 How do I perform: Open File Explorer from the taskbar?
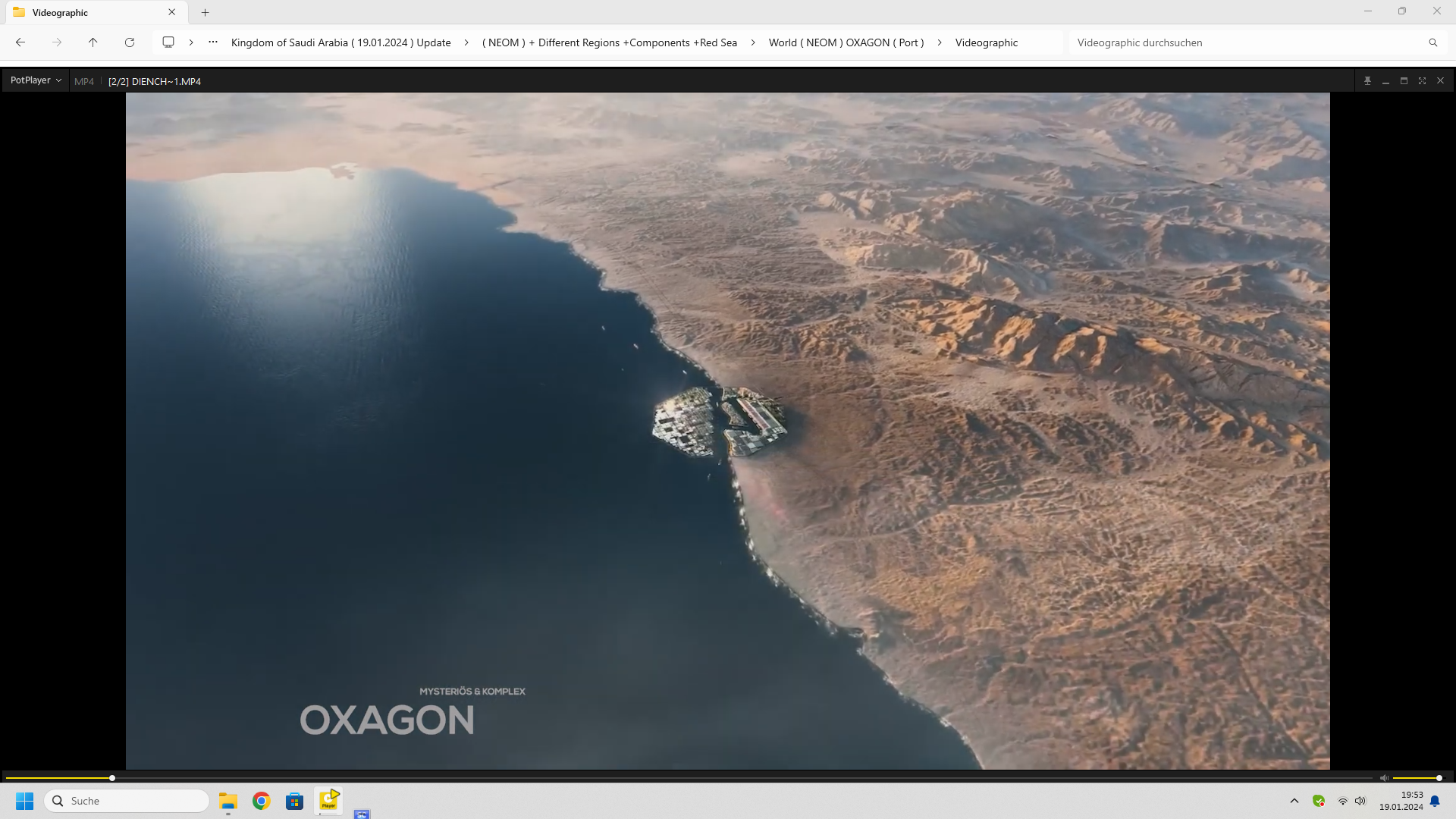click(228, 801)
